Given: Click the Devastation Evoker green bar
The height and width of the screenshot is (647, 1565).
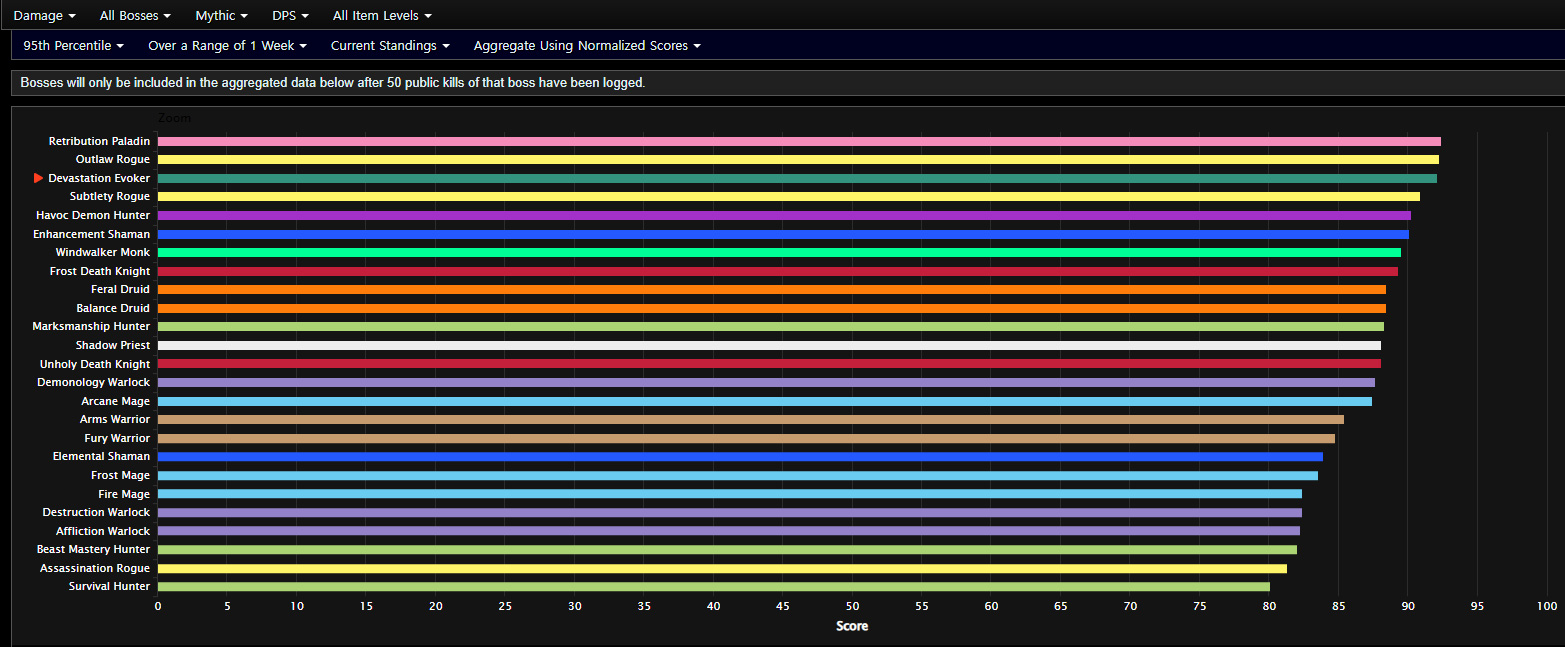Looking at the screenshot, I should click(797, 178).
